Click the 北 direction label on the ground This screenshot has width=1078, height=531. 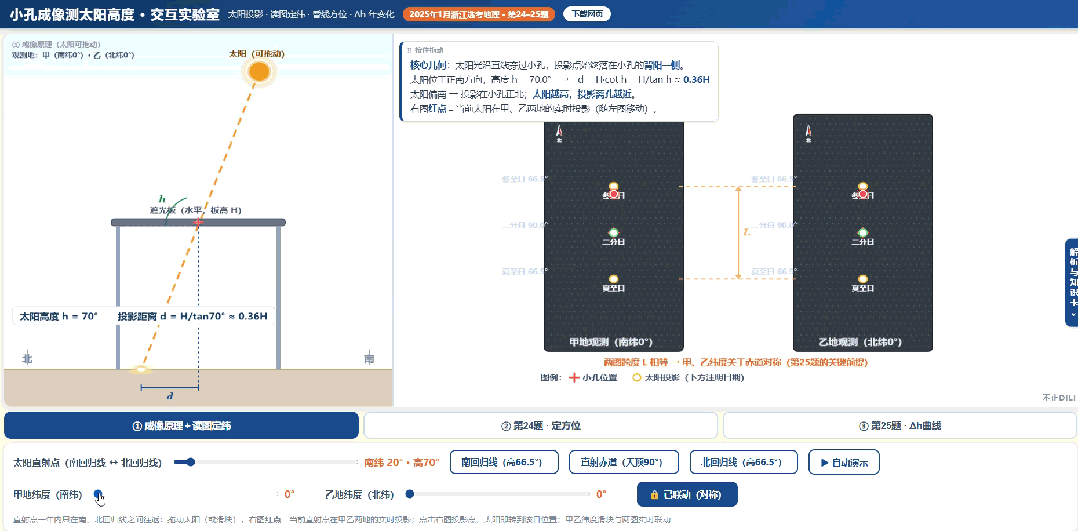[x=28, y=358]
